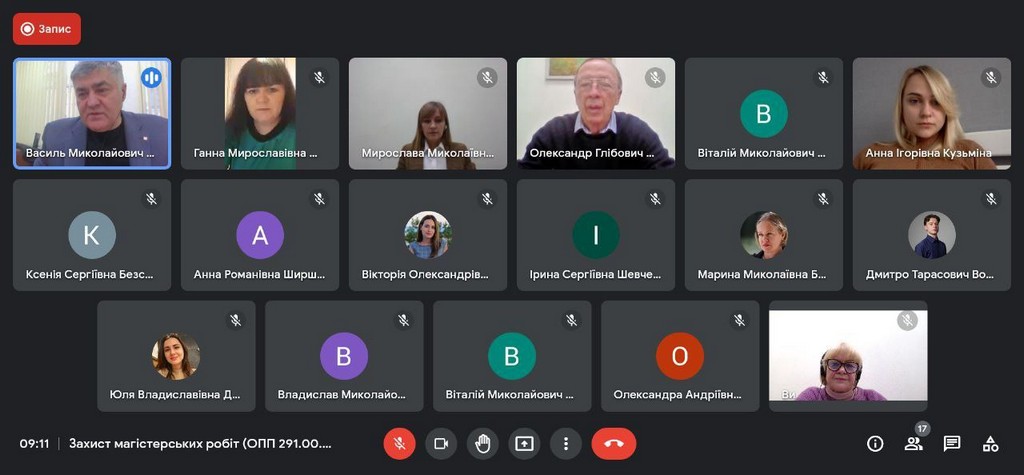Click the red Запис recording indicator
The height and width of the screenshot is (475, 1024).
tap(47, 29)
